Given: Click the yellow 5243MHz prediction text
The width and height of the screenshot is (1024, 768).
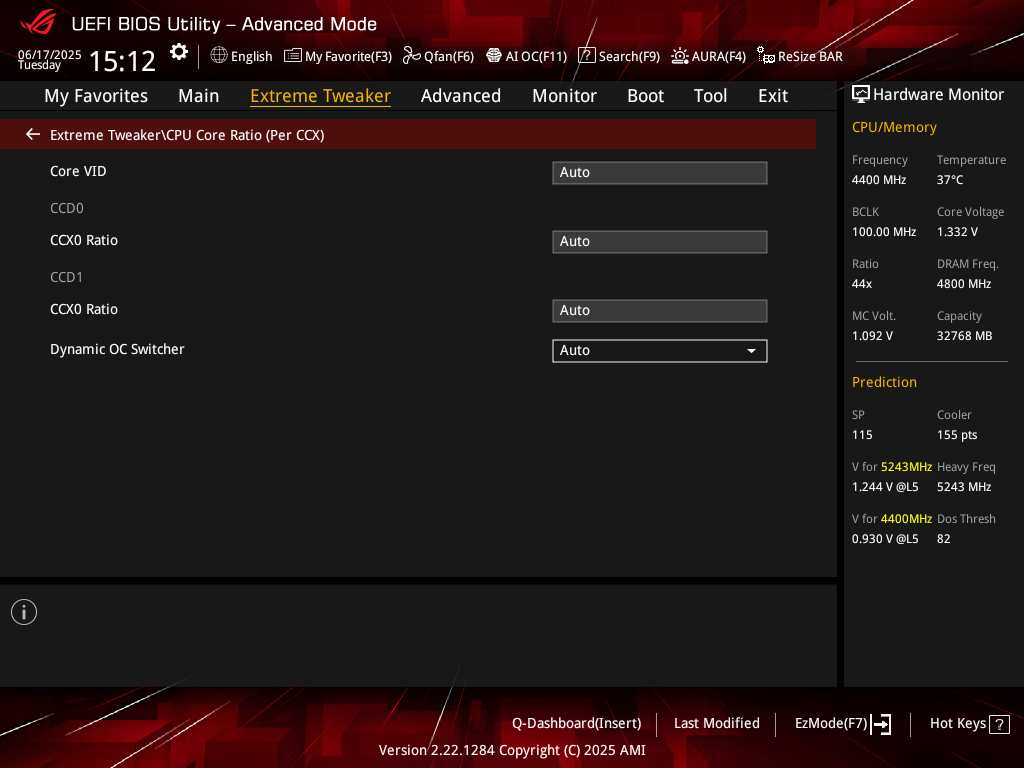Looking at the screenshot, I should coord(906,467).
